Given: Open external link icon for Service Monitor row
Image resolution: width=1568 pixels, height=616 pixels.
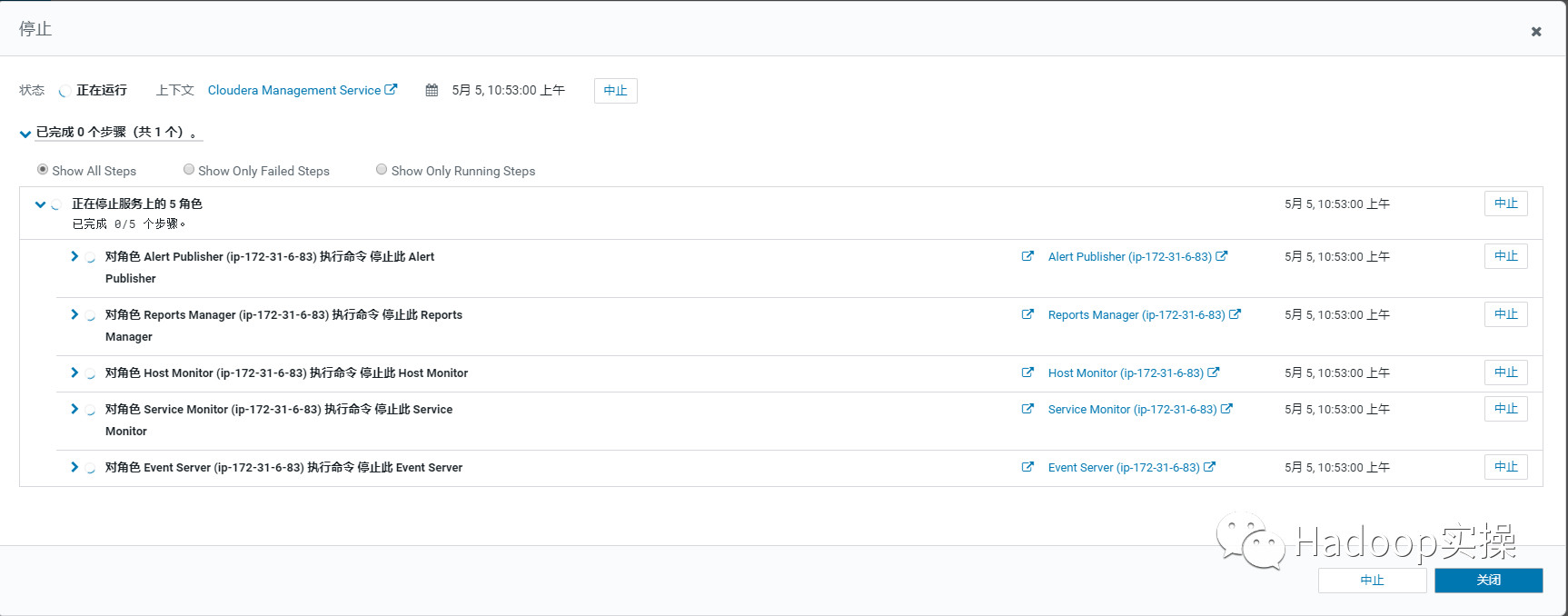Looking at the screenshot, I should click(1027, 409).
